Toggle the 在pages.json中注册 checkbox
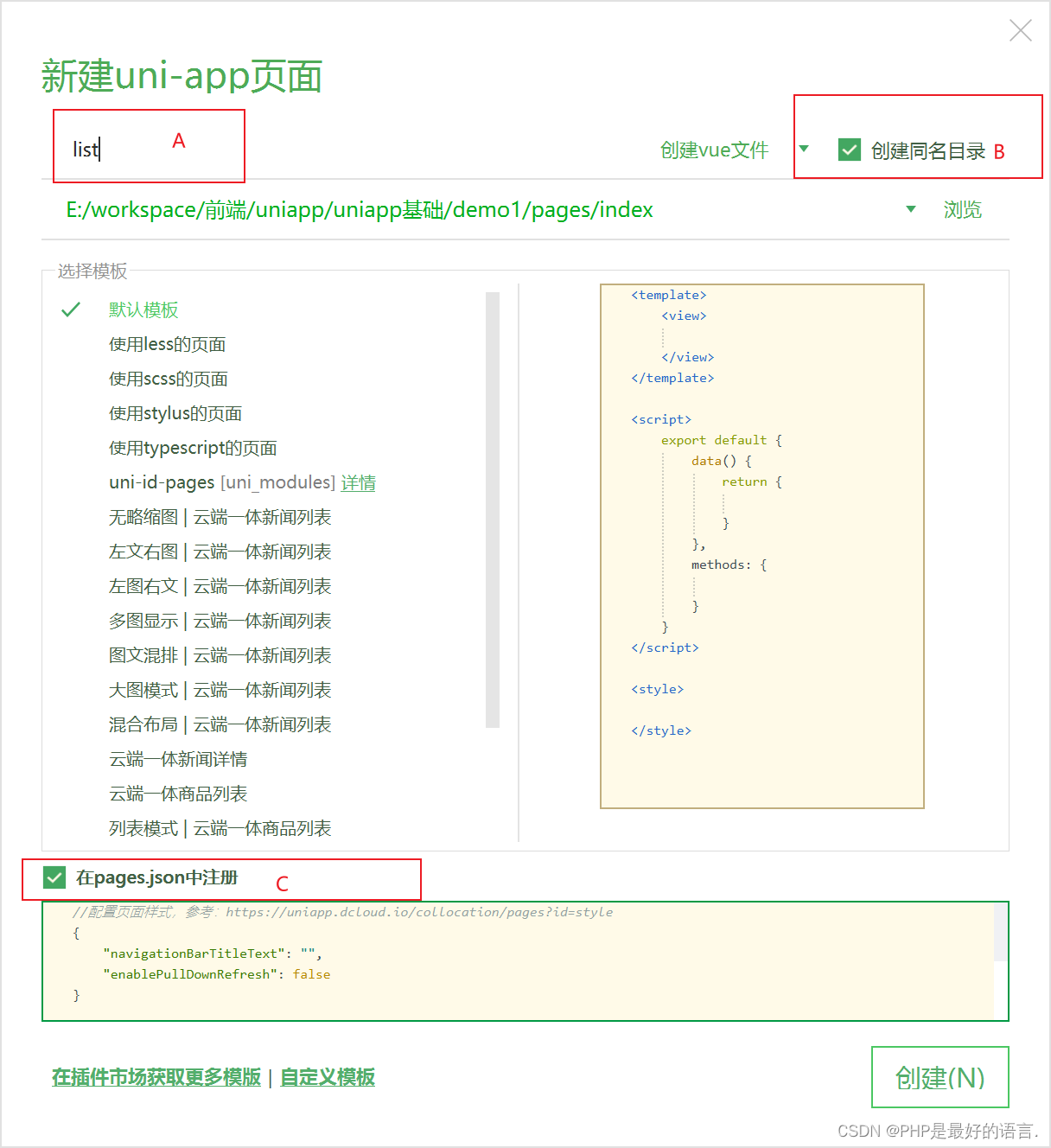 (x=54, y=877)
